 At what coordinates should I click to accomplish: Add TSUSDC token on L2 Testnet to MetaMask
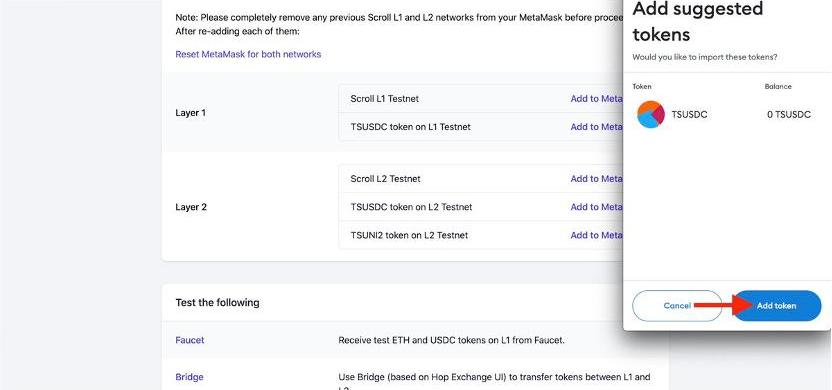pos(596,207)
